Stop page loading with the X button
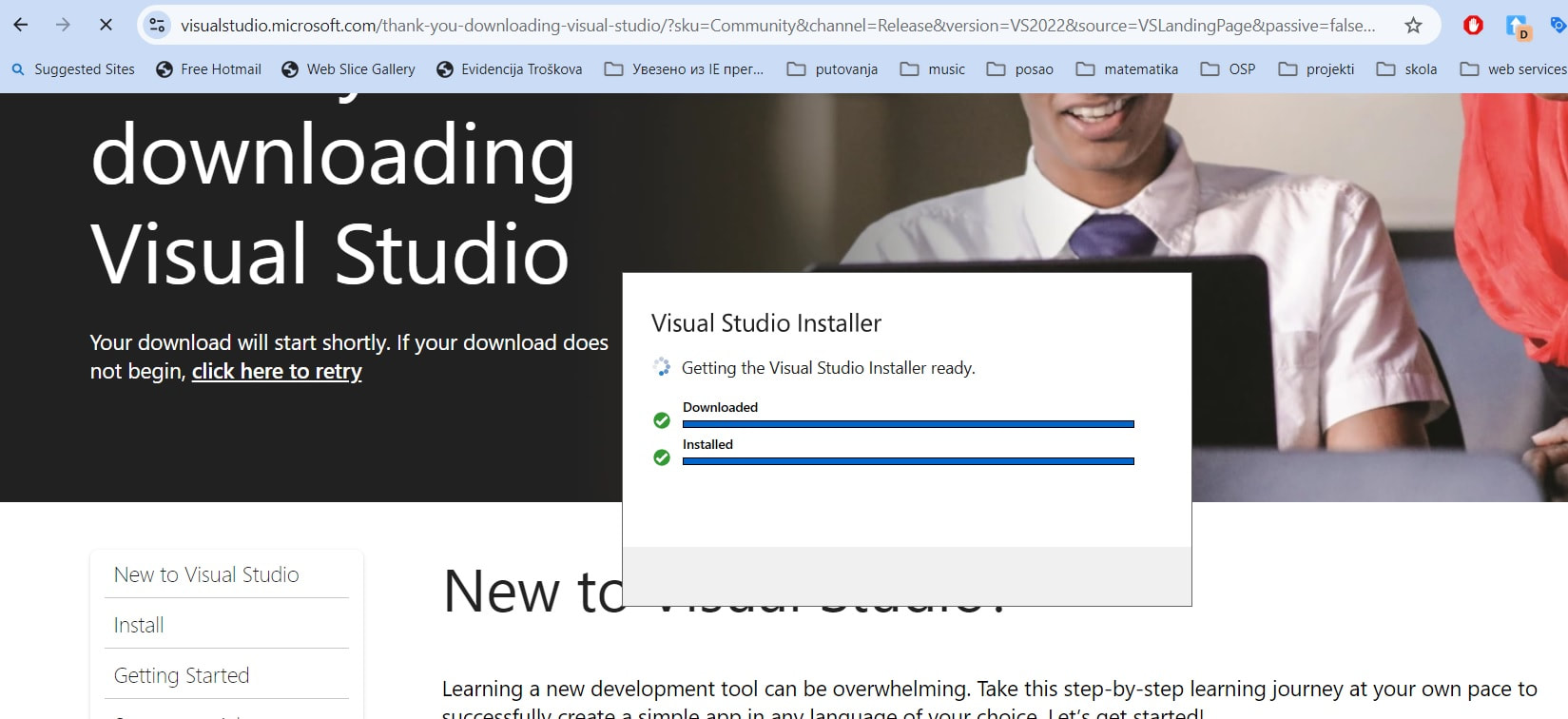 point(106,25)
